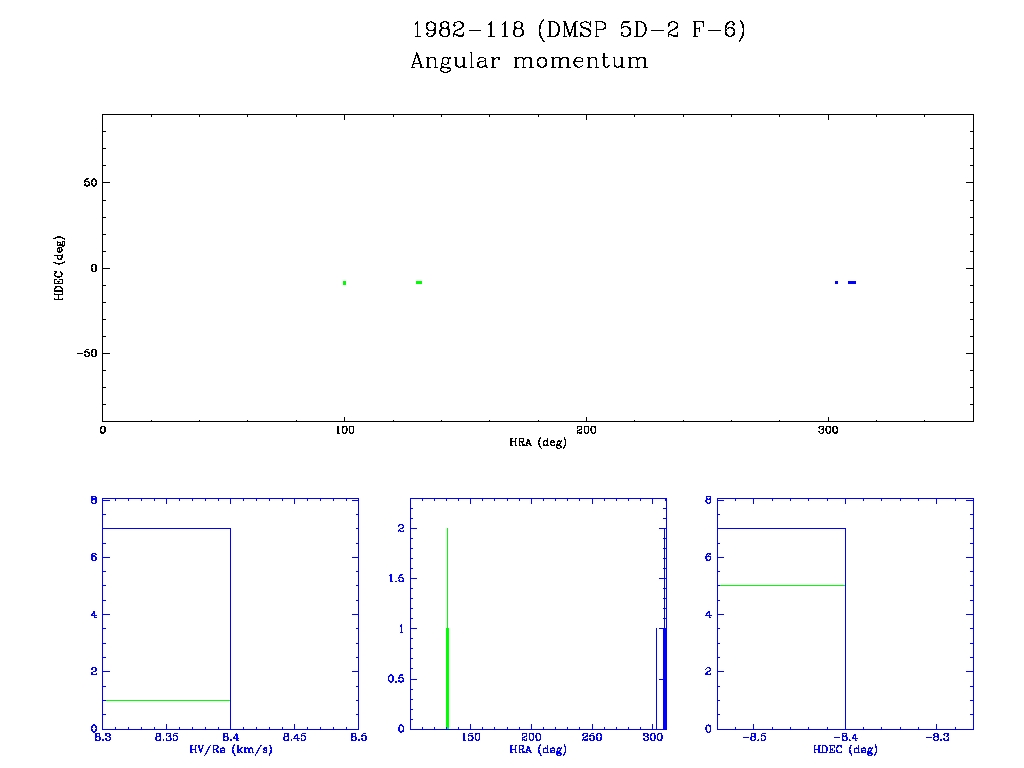Click the "-8.3" tick label on HDEC histogram
The image size is (1024, 768).
tap(937, 737)
